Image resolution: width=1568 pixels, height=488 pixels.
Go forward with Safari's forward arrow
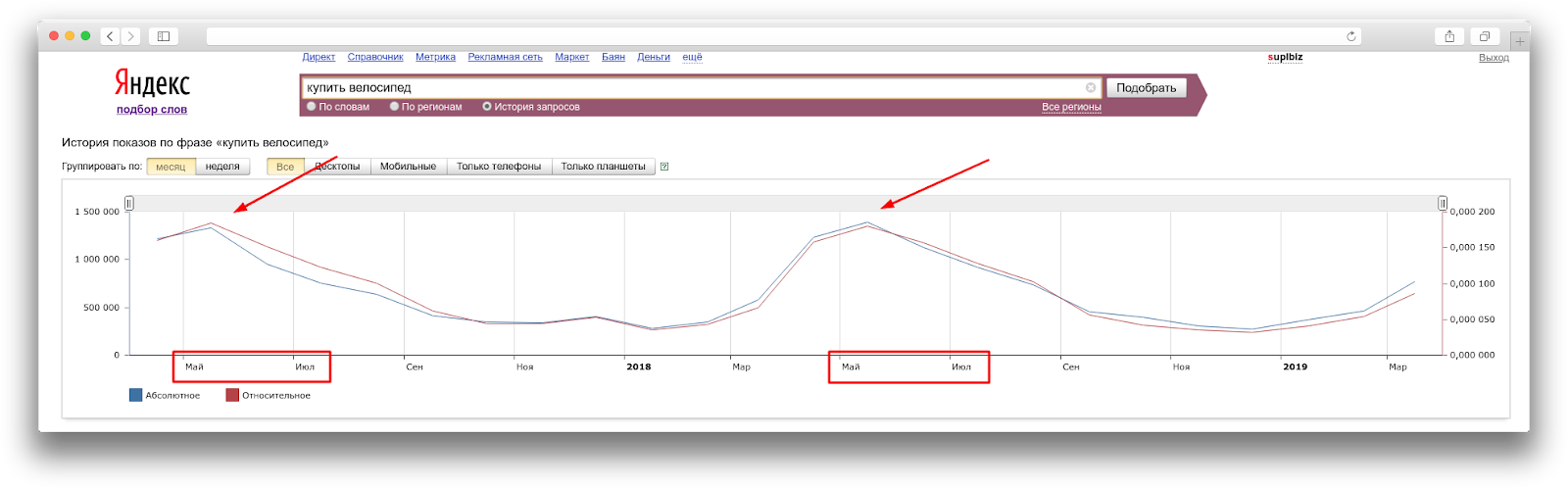130,36
